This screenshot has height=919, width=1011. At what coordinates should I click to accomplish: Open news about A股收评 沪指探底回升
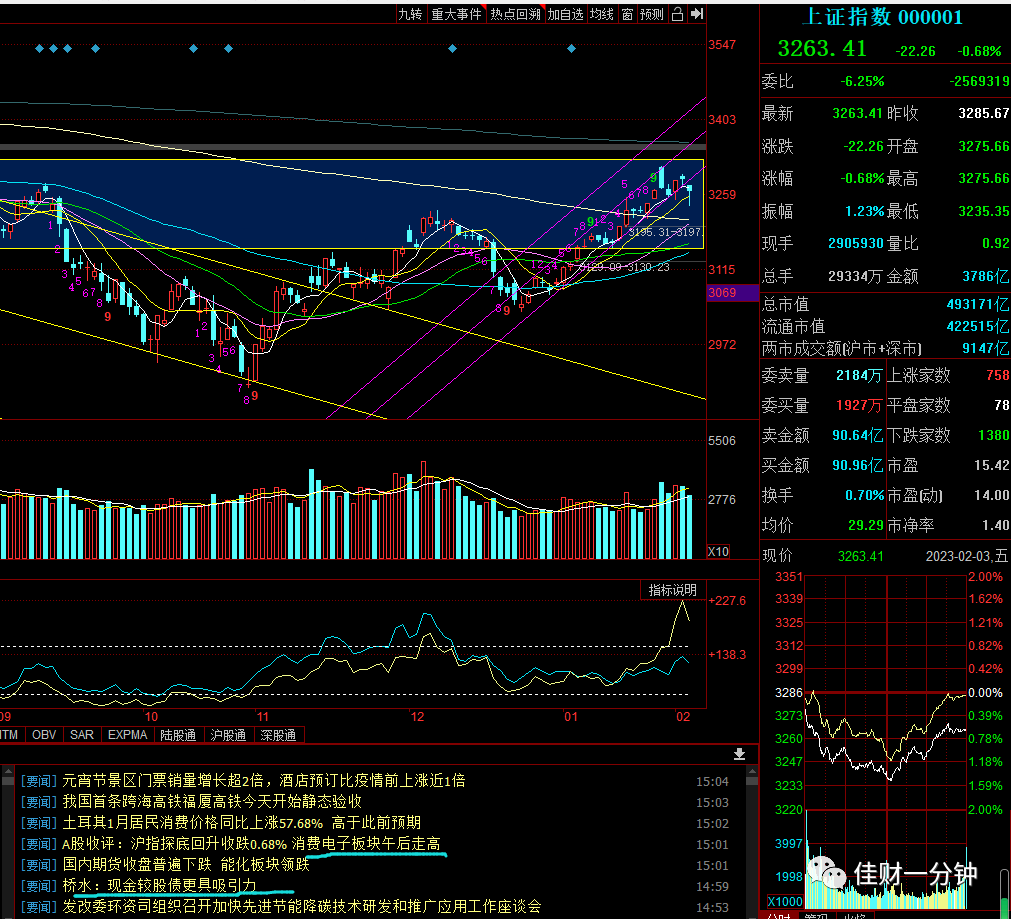click(251, 844)
